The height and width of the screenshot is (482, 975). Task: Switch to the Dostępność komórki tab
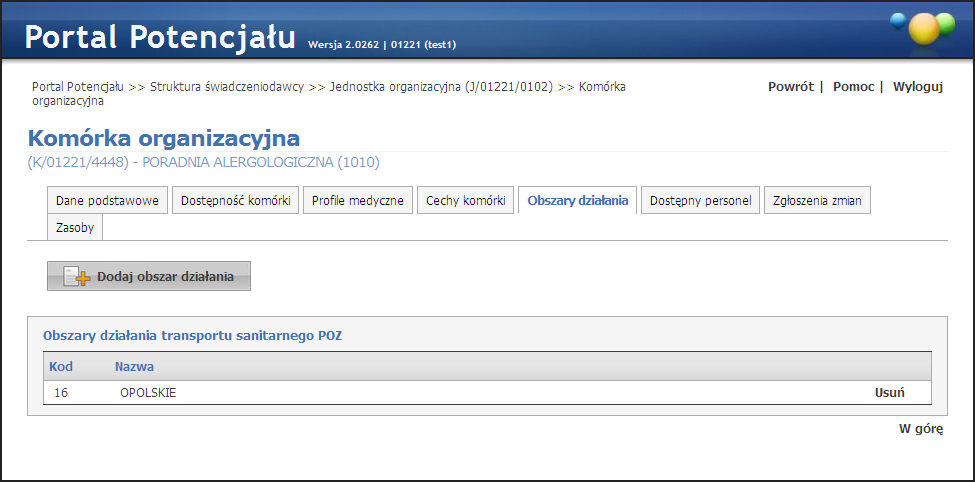click(236, 201)
